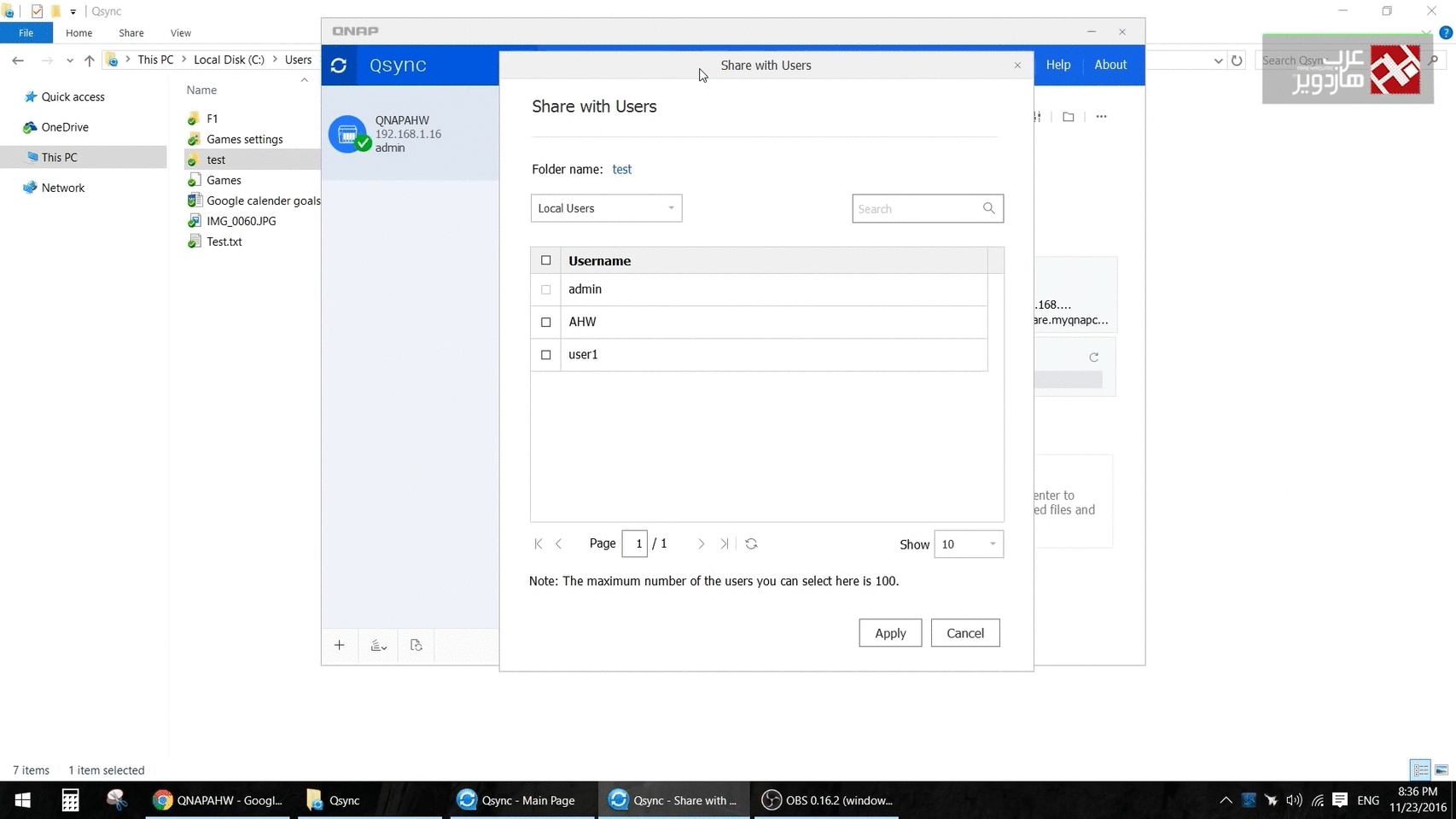Image resolution: width=1456 pixels, height=819 pixels.
Task: Switch to Qsync - Share with taskbar window
Action: click(x=674, y=800)
